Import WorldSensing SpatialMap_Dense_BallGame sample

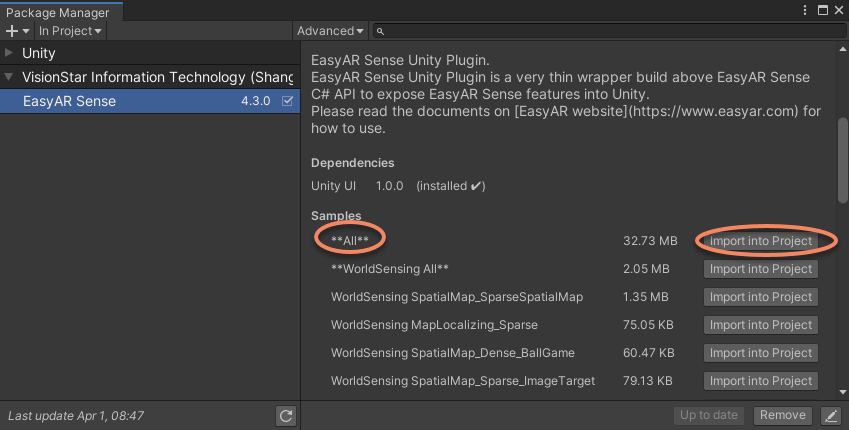click(761, 353)
